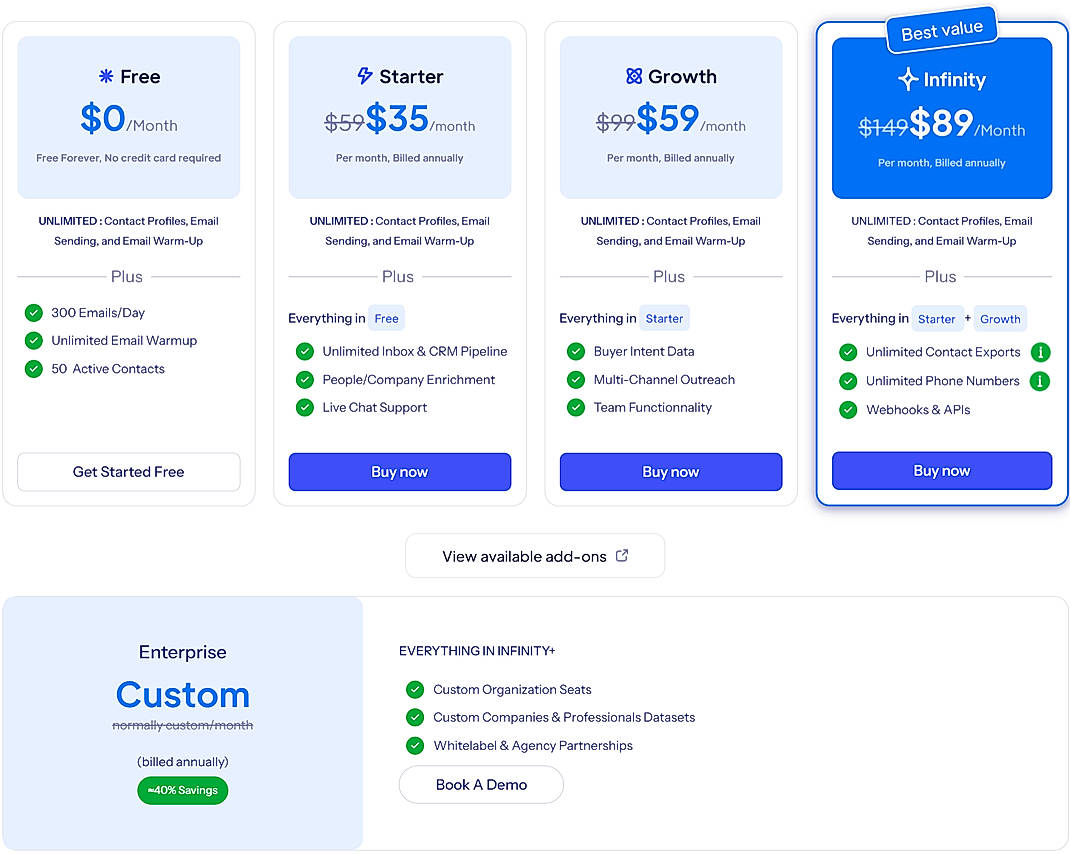
Task: Click check icon for Buyer Intent Data
Action: pos(576,352)
